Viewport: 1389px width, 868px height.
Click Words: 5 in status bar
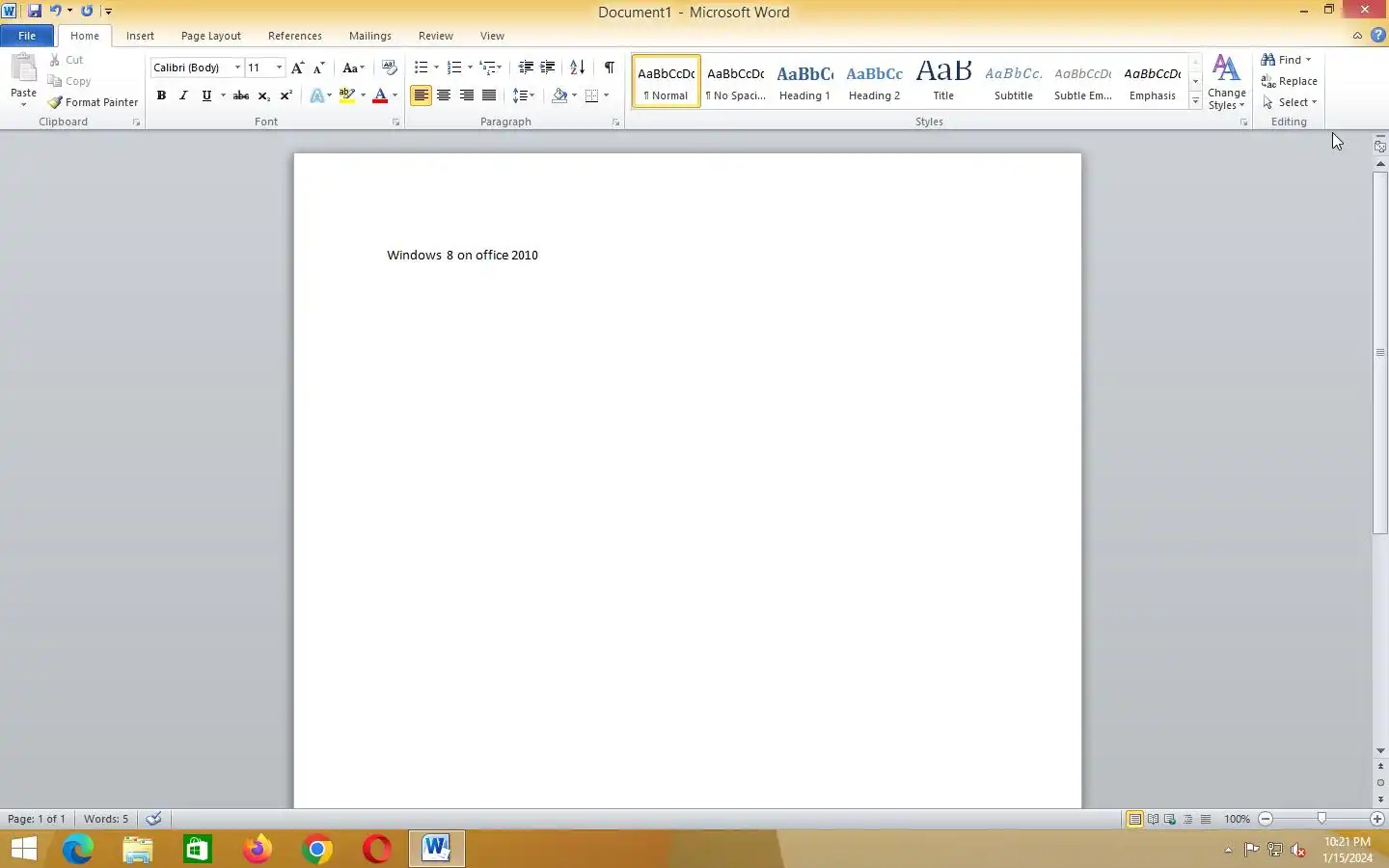pyautogui.click(x=106, y=819)
